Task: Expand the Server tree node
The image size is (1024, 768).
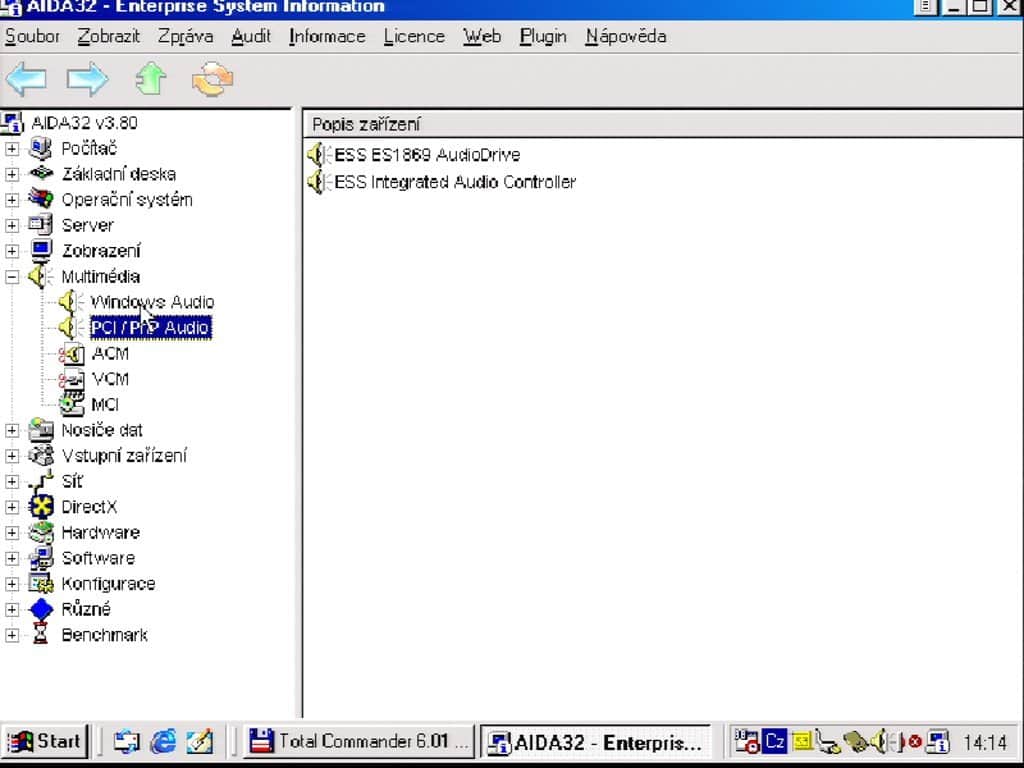Action: pyautogui.click(x=12, y=225)
